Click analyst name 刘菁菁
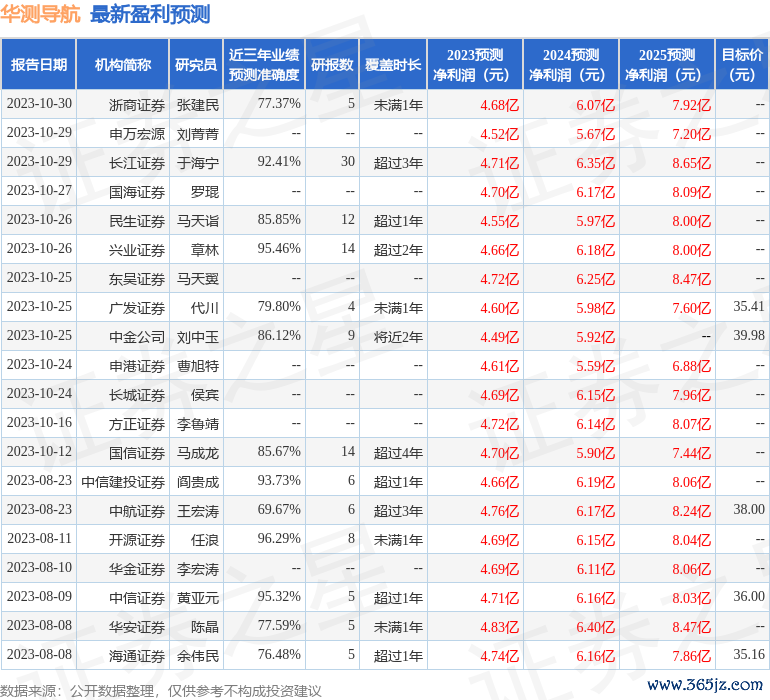770x700 pixels. click(x=198, y=134)
